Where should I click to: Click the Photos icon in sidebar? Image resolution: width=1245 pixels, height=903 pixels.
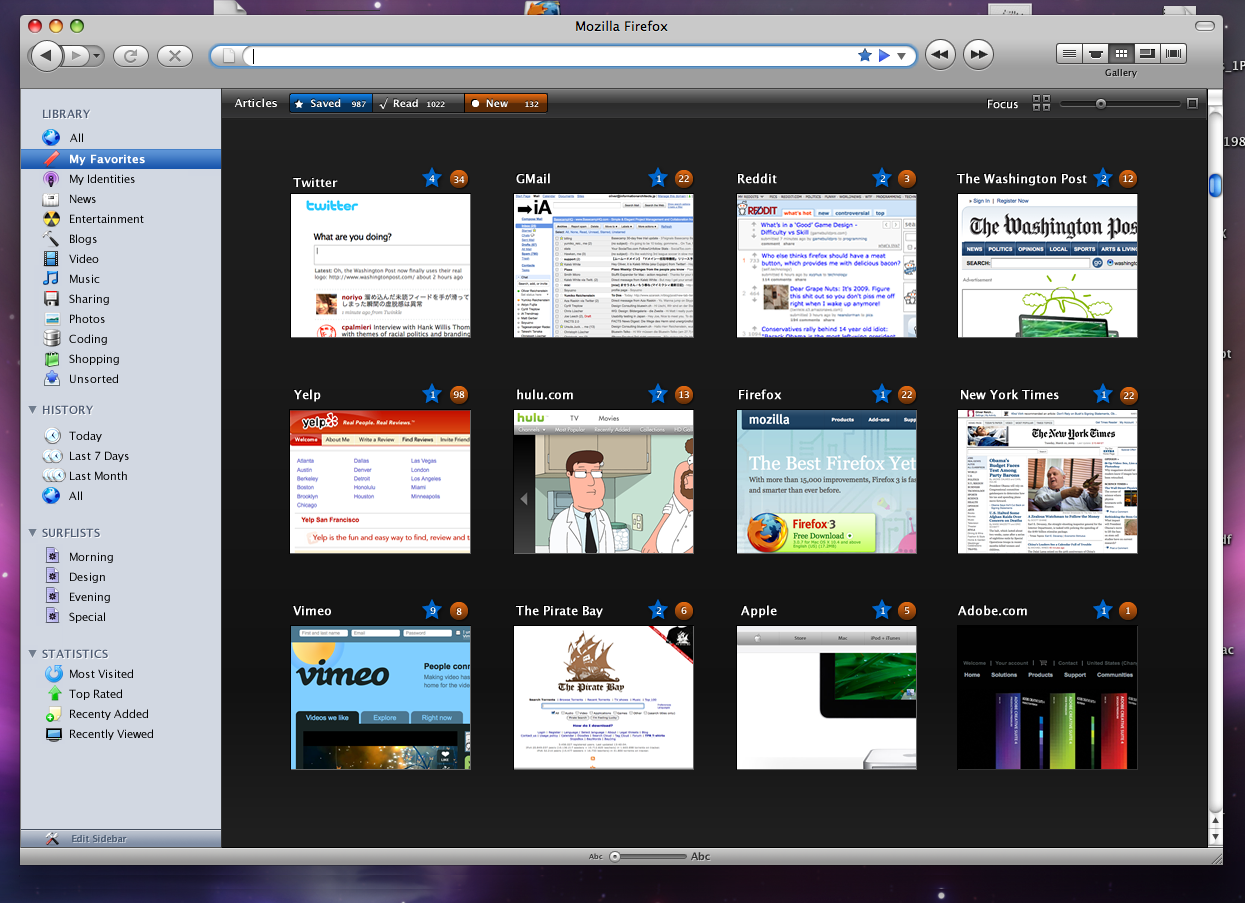click(51, 319)
